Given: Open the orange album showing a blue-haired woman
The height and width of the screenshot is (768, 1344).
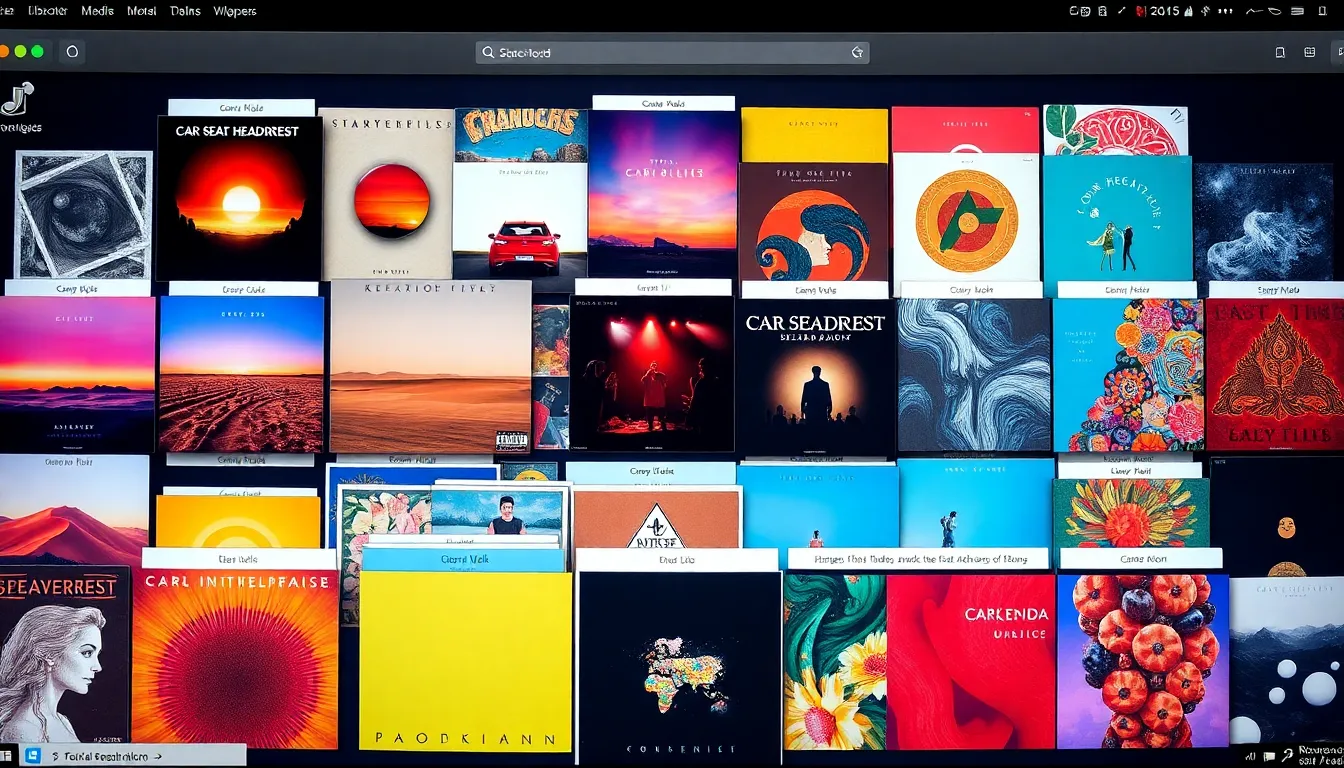Looking at the screenshot, I should pos(813,222).
